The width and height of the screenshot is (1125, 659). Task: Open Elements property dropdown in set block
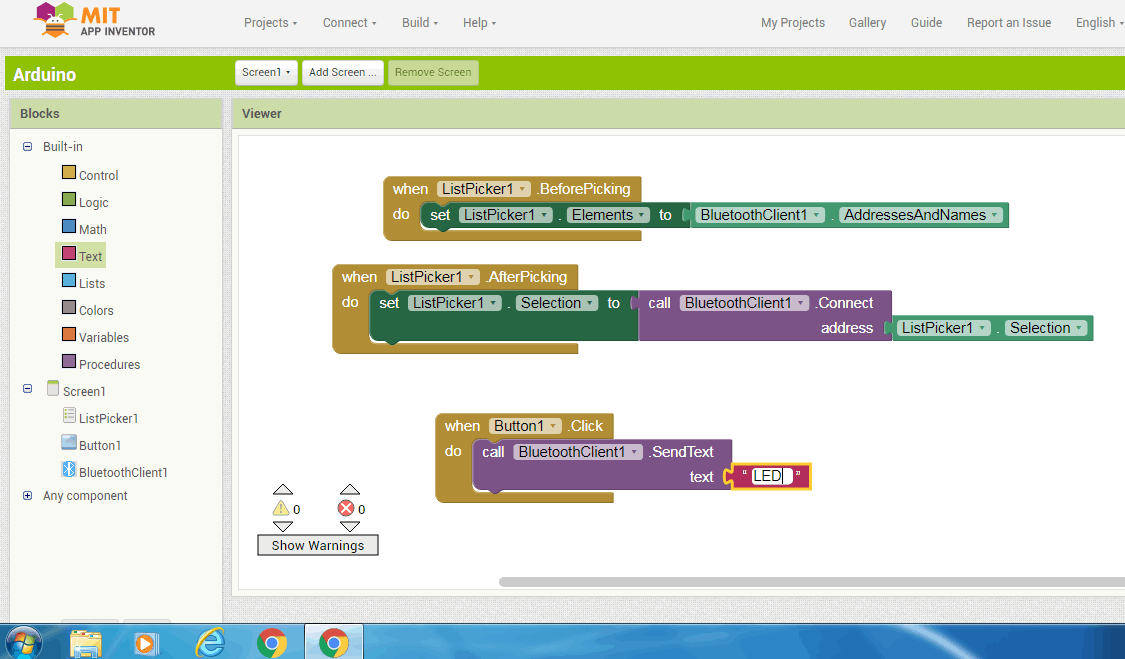(x=608, y=215)
